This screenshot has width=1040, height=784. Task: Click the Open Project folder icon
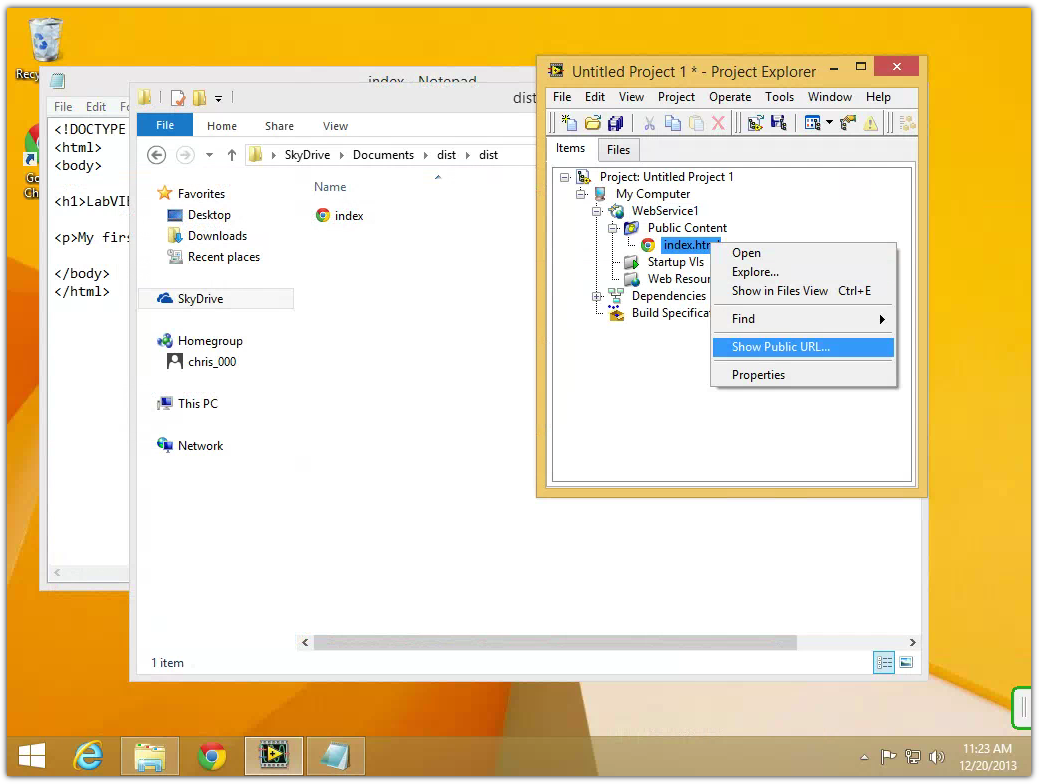(593, 123)
